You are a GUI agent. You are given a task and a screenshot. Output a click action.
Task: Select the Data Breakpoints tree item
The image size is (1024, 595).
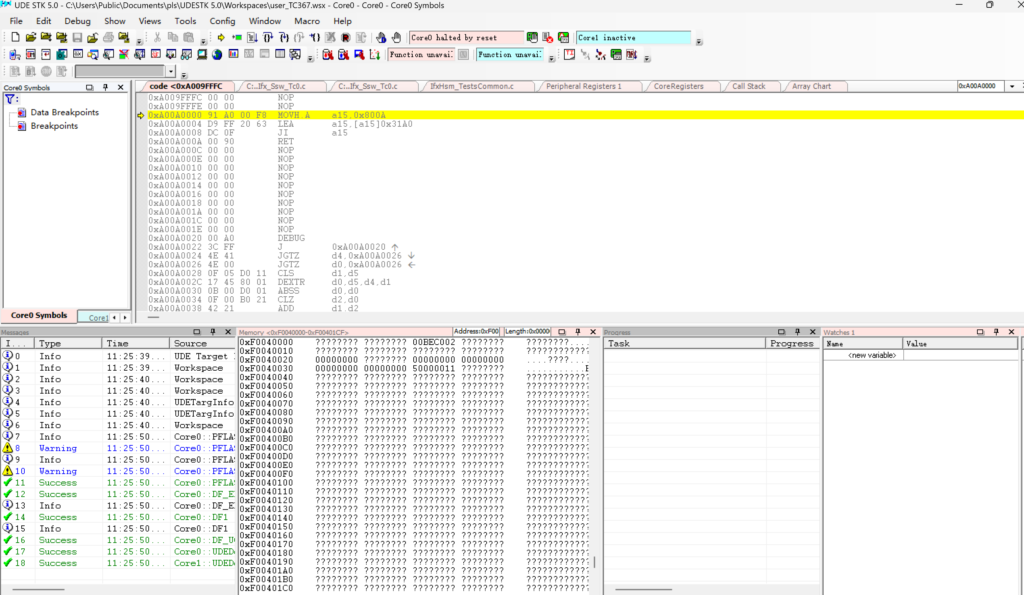tap(64, 113)
